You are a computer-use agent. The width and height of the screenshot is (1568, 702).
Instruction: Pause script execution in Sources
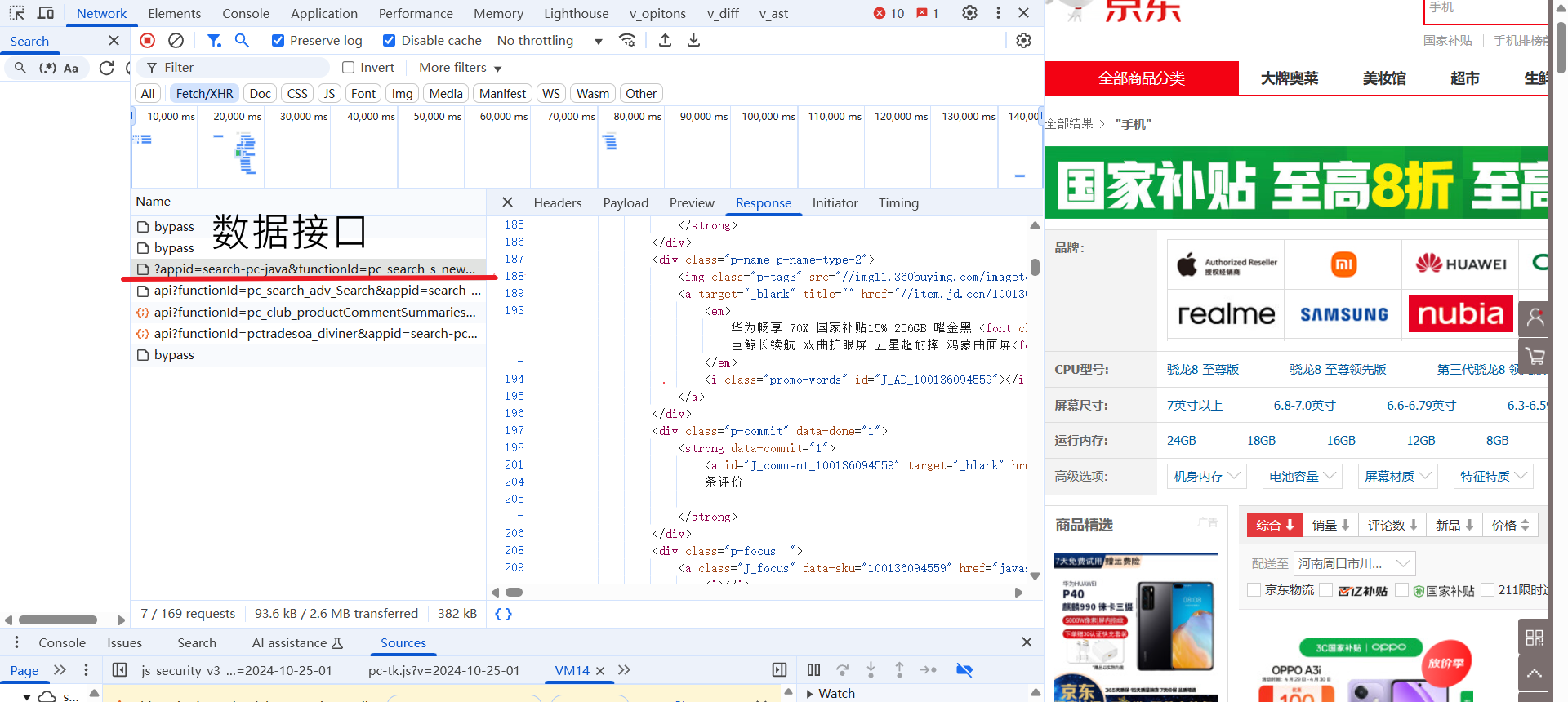(813, 670)
